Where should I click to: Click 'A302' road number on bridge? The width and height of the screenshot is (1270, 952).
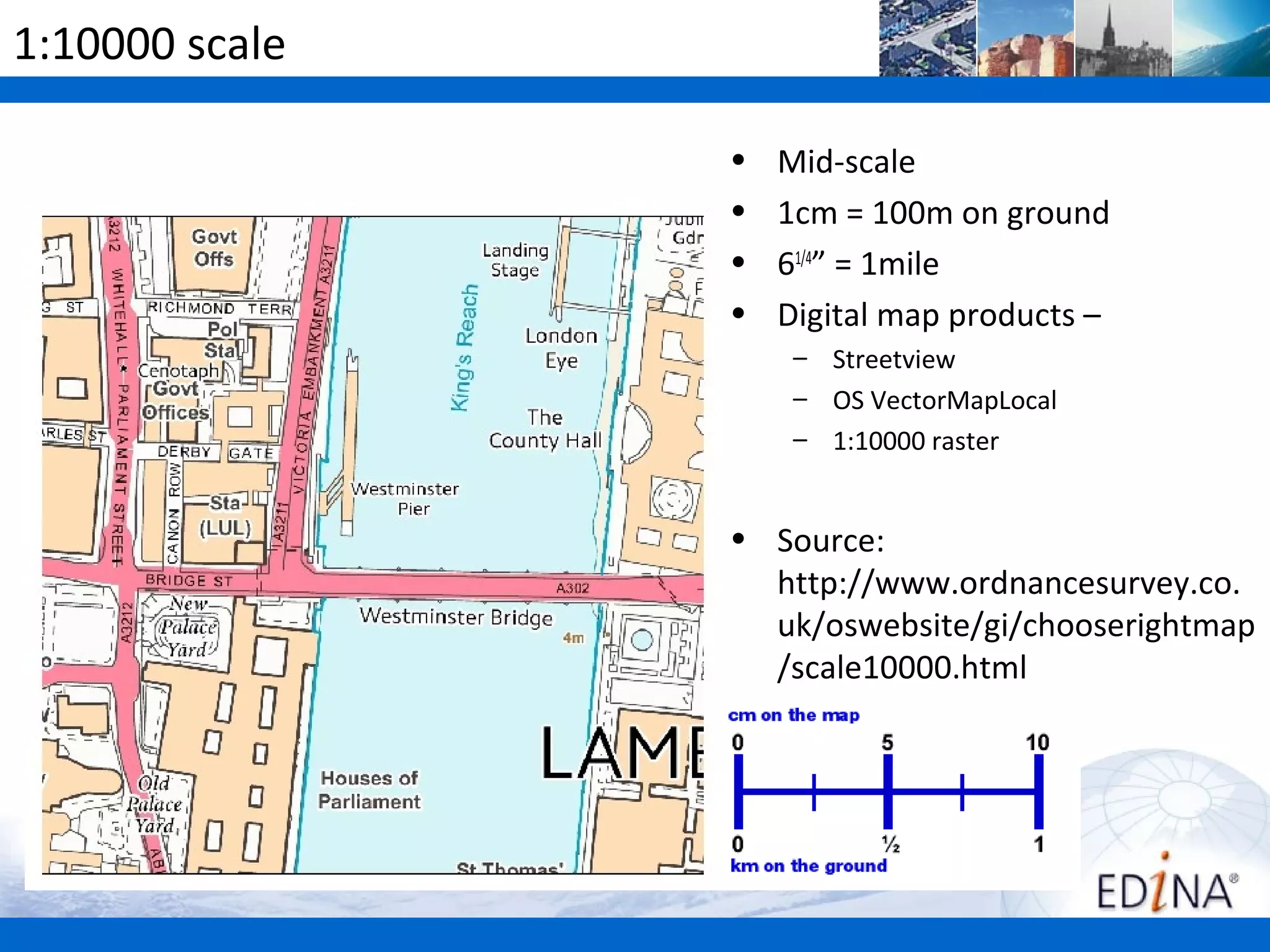click(572, 588)
